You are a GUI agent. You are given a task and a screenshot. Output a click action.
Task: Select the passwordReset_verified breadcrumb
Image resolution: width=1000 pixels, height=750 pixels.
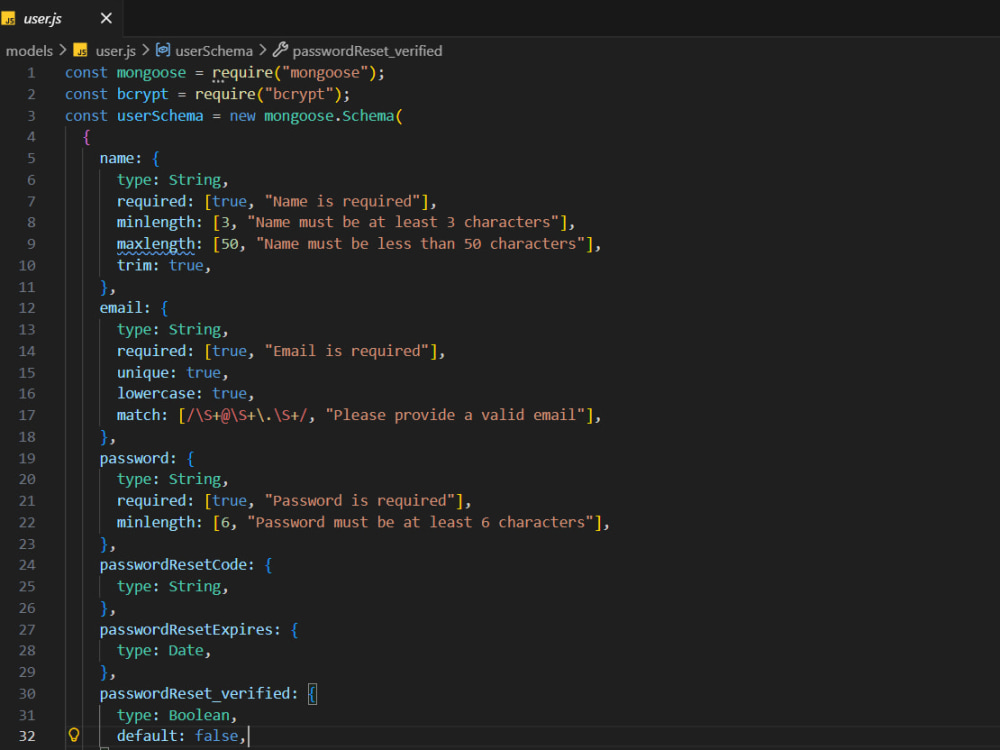point(367,51)
